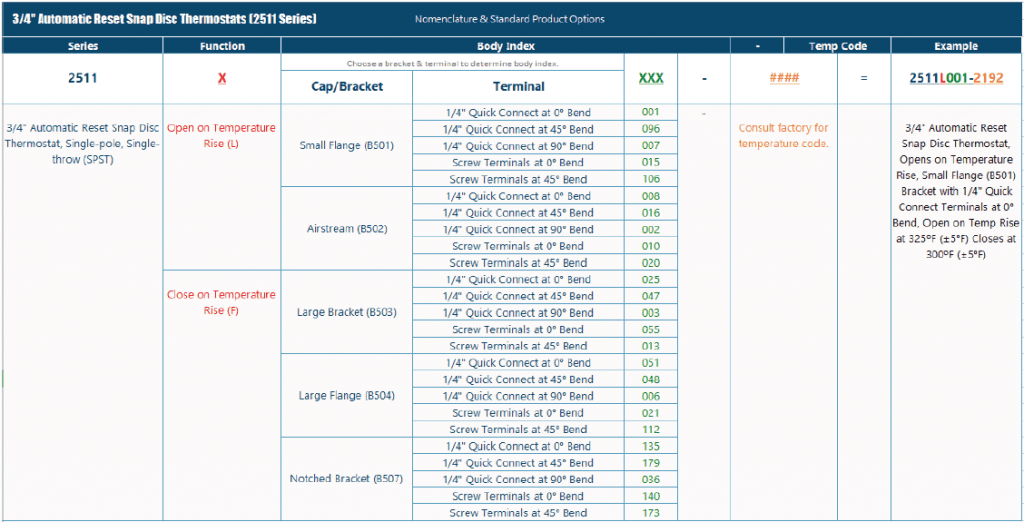Viewport: 1024px width, 522px height.
Task: Click the 'Example' column header
Action: coord(956,46)
